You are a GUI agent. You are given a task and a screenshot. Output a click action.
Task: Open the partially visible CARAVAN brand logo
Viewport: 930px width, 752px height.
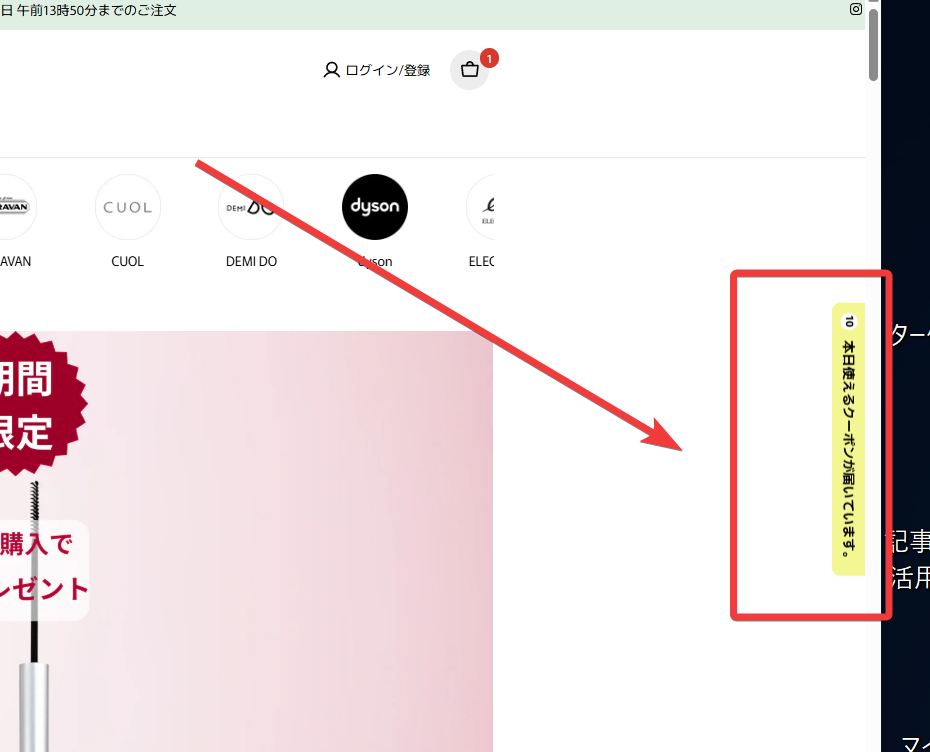[x=16, y=207]
